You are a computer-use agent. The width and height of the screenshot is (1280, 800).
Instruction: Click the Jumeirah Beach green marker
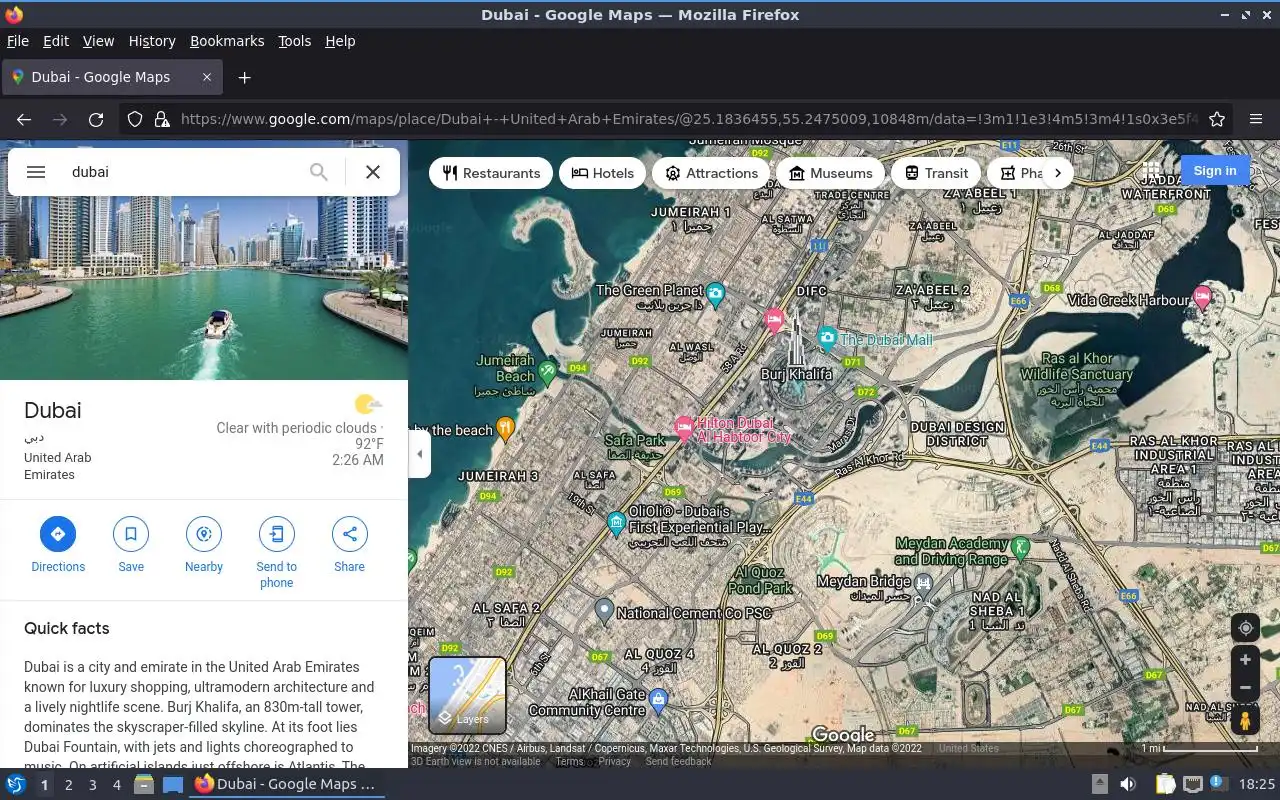click(x=547, y=373)
